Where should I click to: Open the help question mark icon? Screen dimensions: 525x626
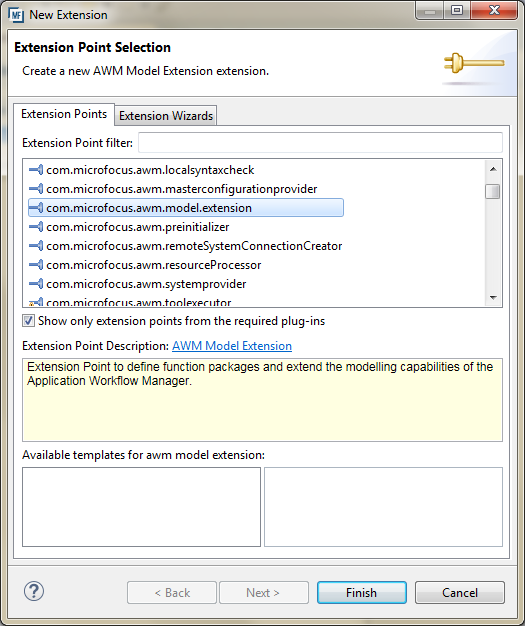coord(34,591)
